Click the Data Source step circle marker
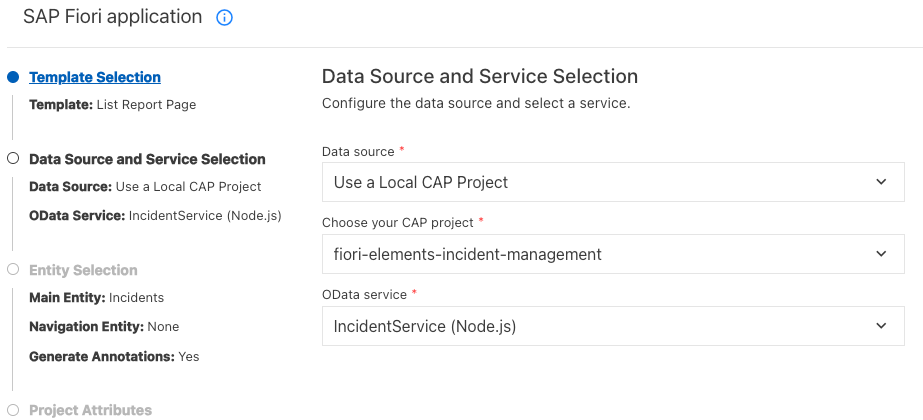The width and height of the screenshot is (923, 420). pos(13,158)
